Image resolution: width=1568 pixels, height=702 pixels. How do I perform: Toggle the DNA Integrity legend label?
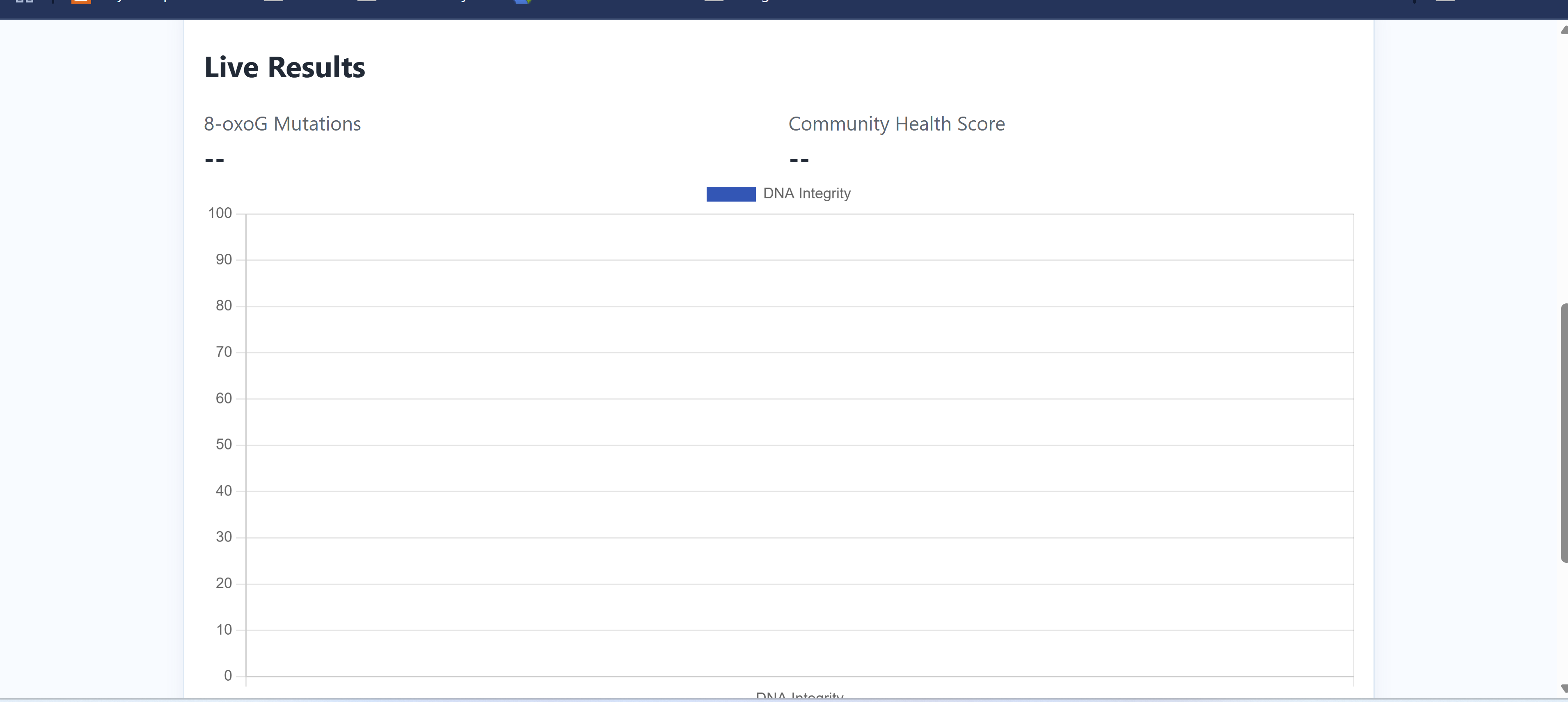pos(806,194)
